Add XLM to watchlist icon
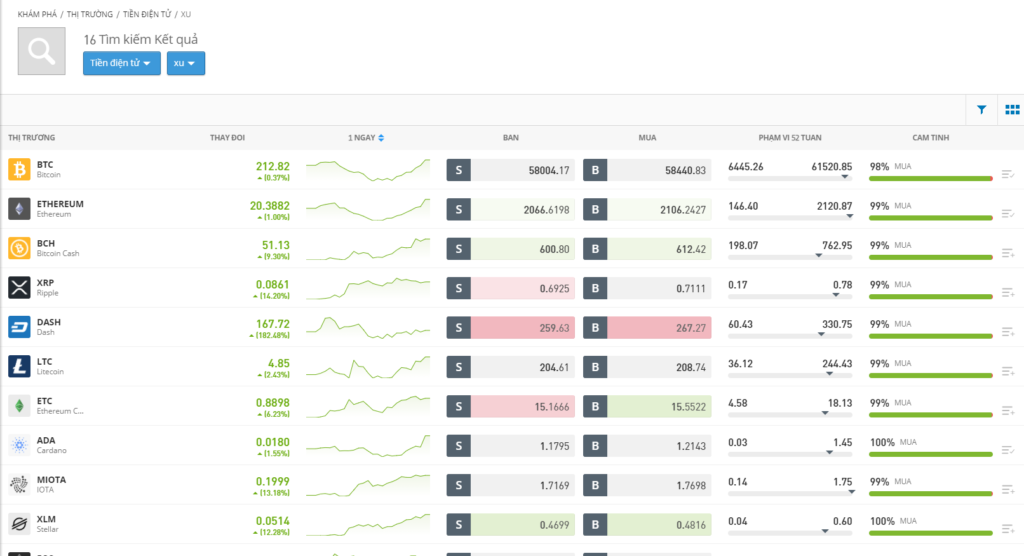Image resolution: width=1024 pixels, height=556 pixels. (1008, 529)
